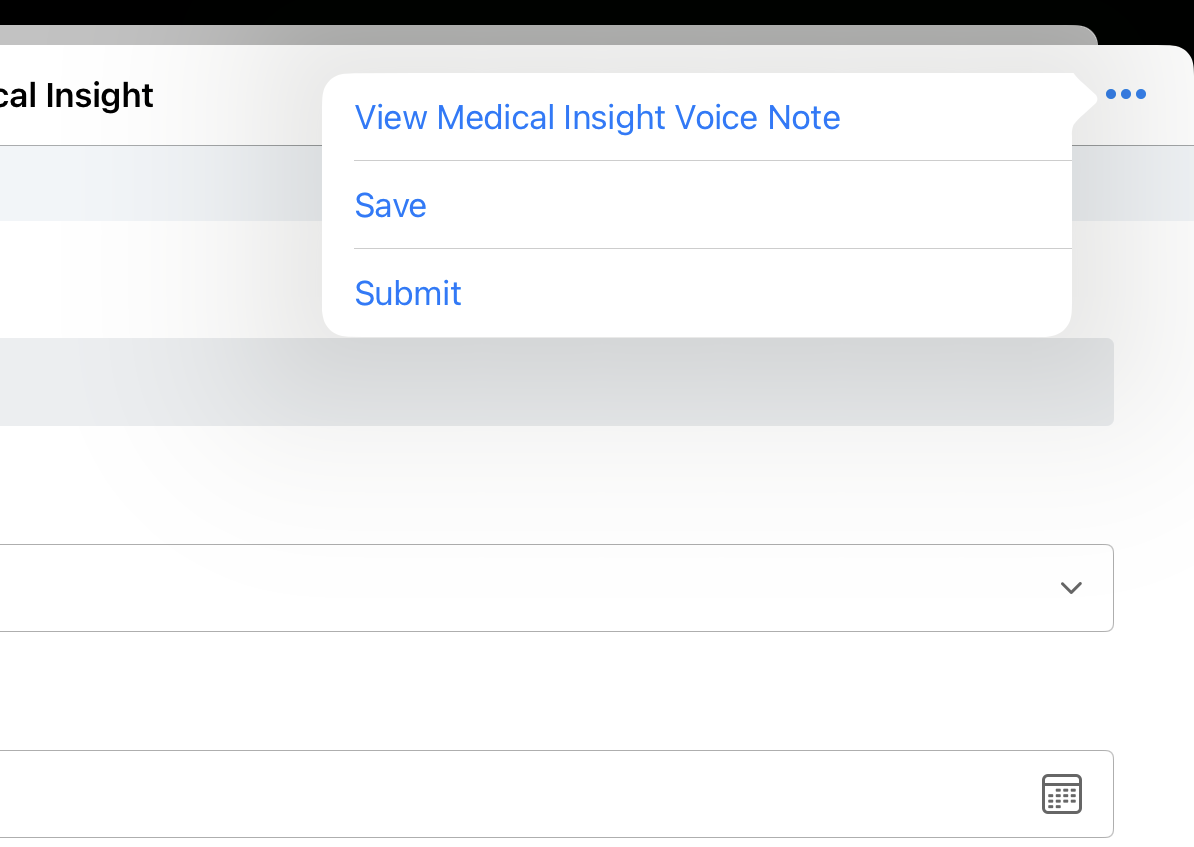Click the three-dot more options icon

pyautogui.click(x=1125, y=95)
